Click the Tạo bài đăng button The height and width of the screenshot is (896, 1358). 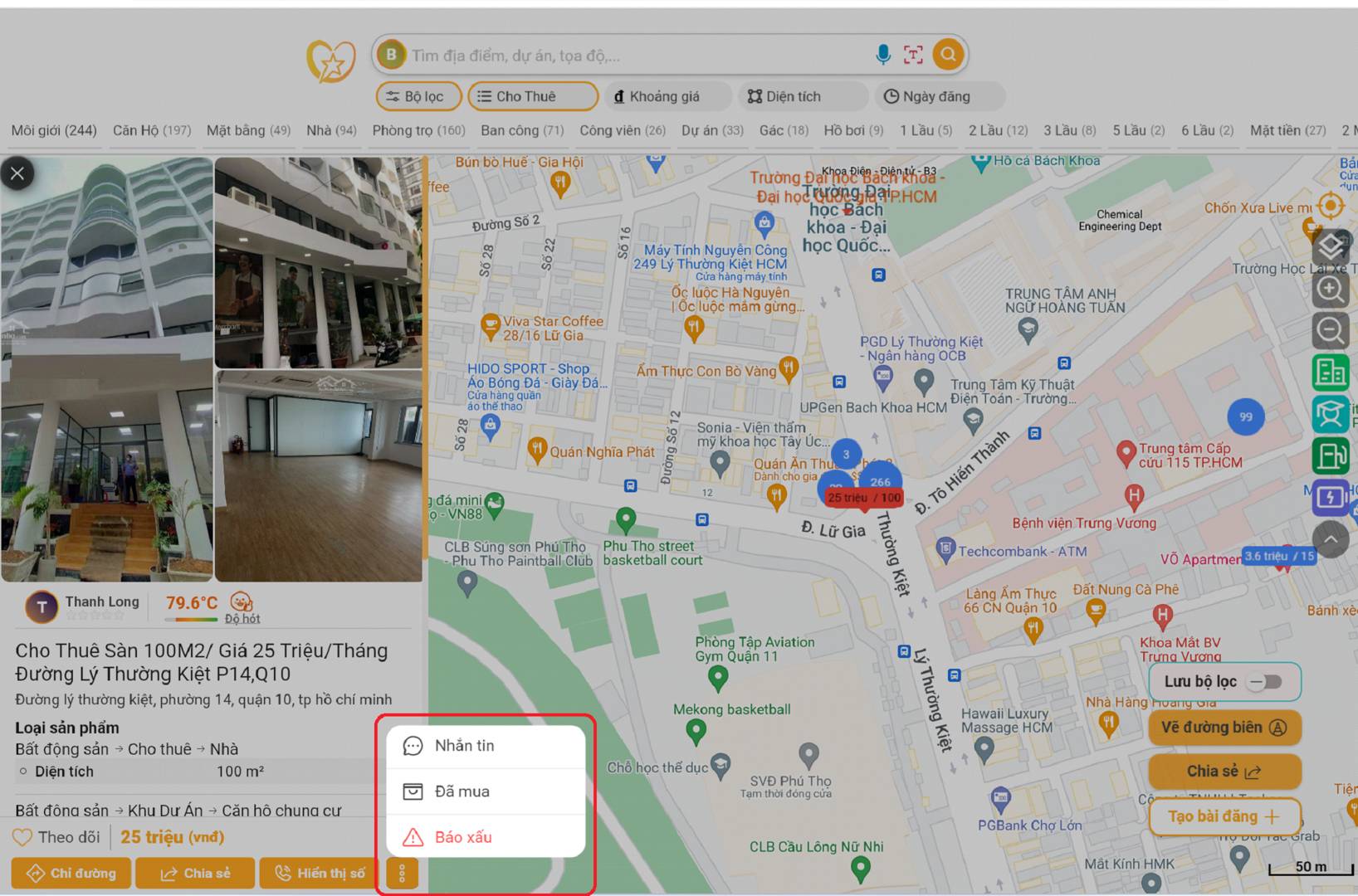[1224, 816]
